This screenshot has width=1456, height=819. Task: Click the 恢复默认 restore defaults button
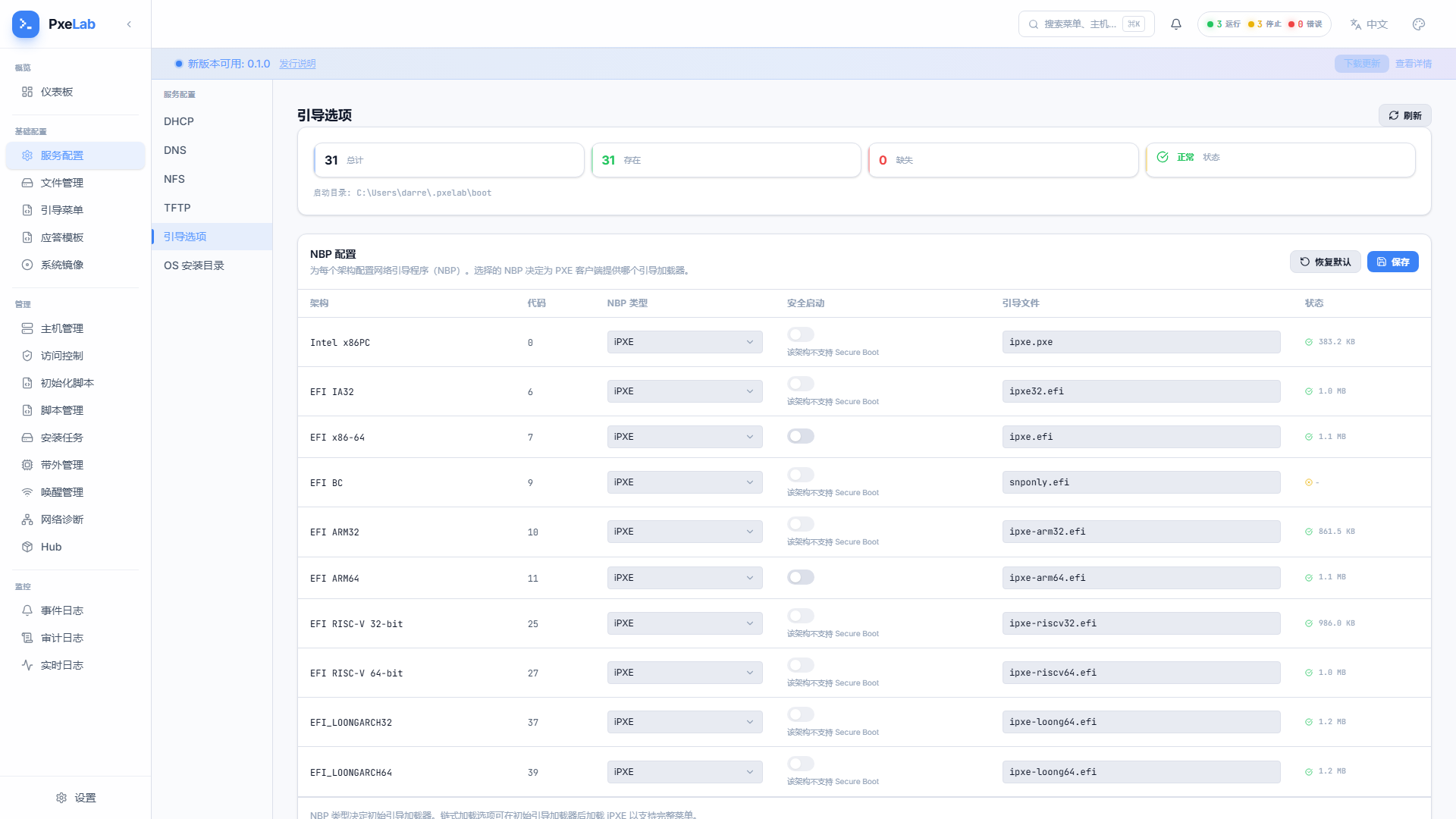1325,262
